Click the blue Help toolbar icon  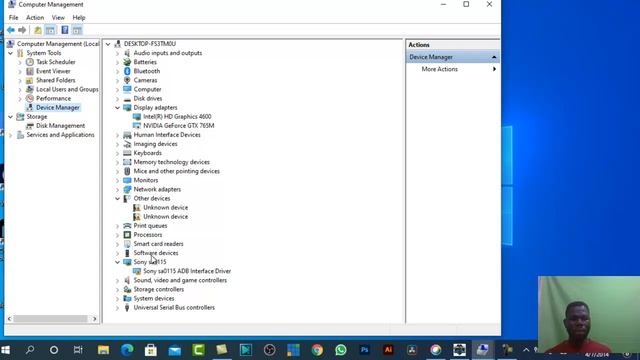(64, 30)
